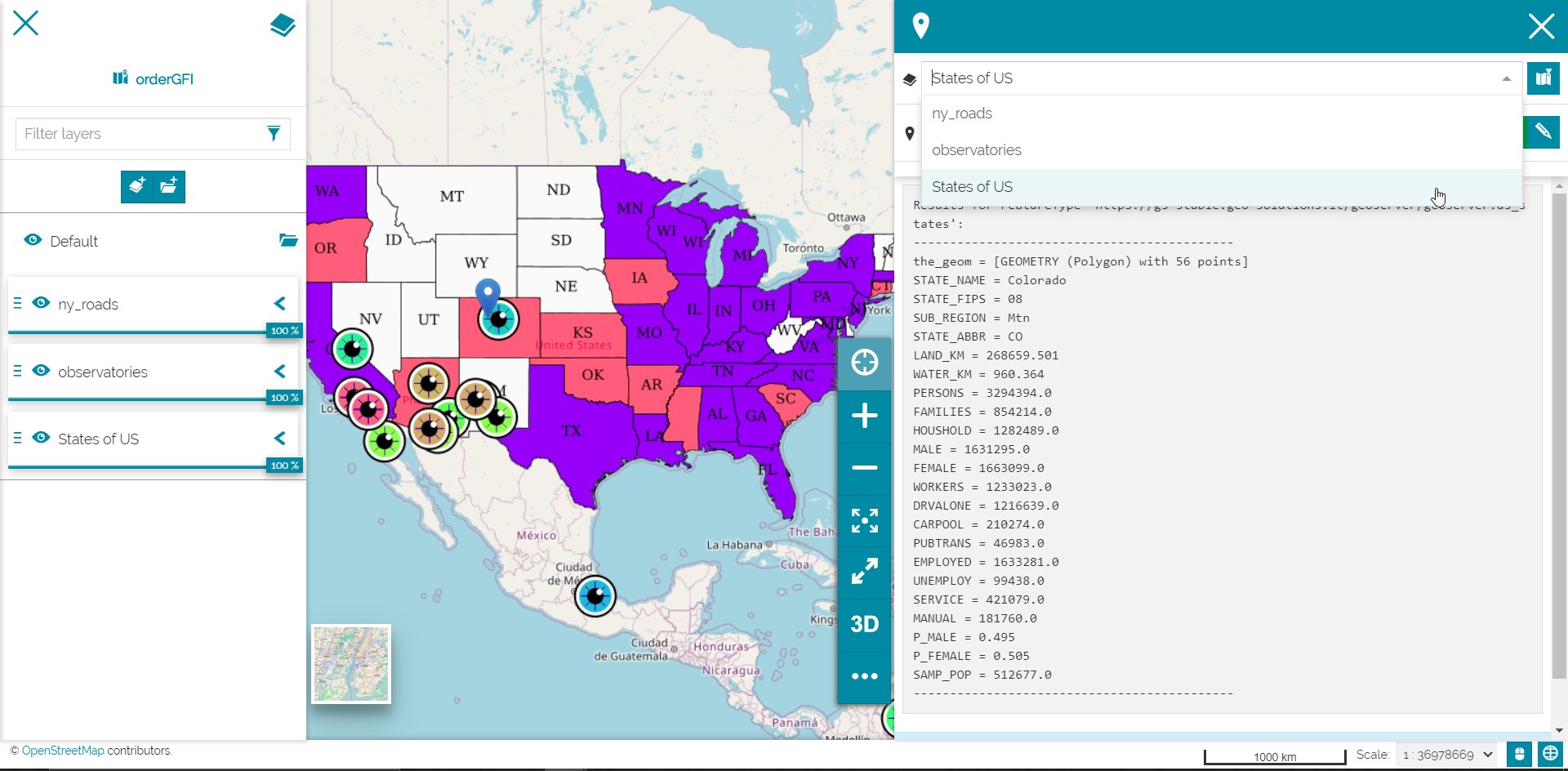Switch map to 3D view
The width and height of the screenshot is (1568, 771).
point(864,625)
